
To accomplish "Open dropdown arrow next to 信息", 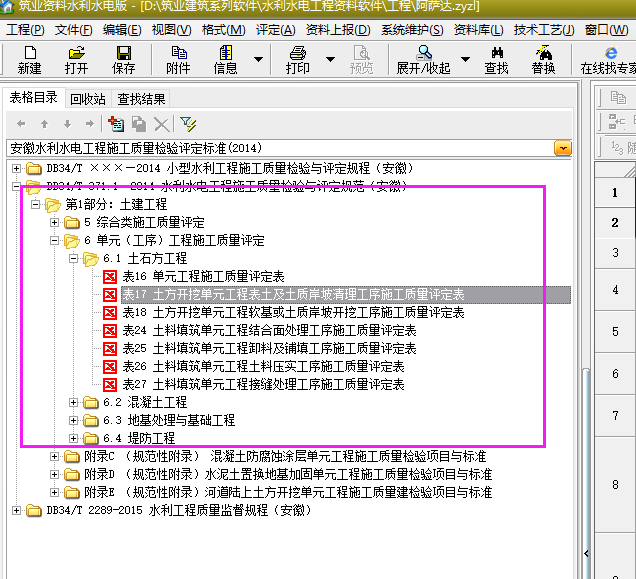I will pos(258,60).
